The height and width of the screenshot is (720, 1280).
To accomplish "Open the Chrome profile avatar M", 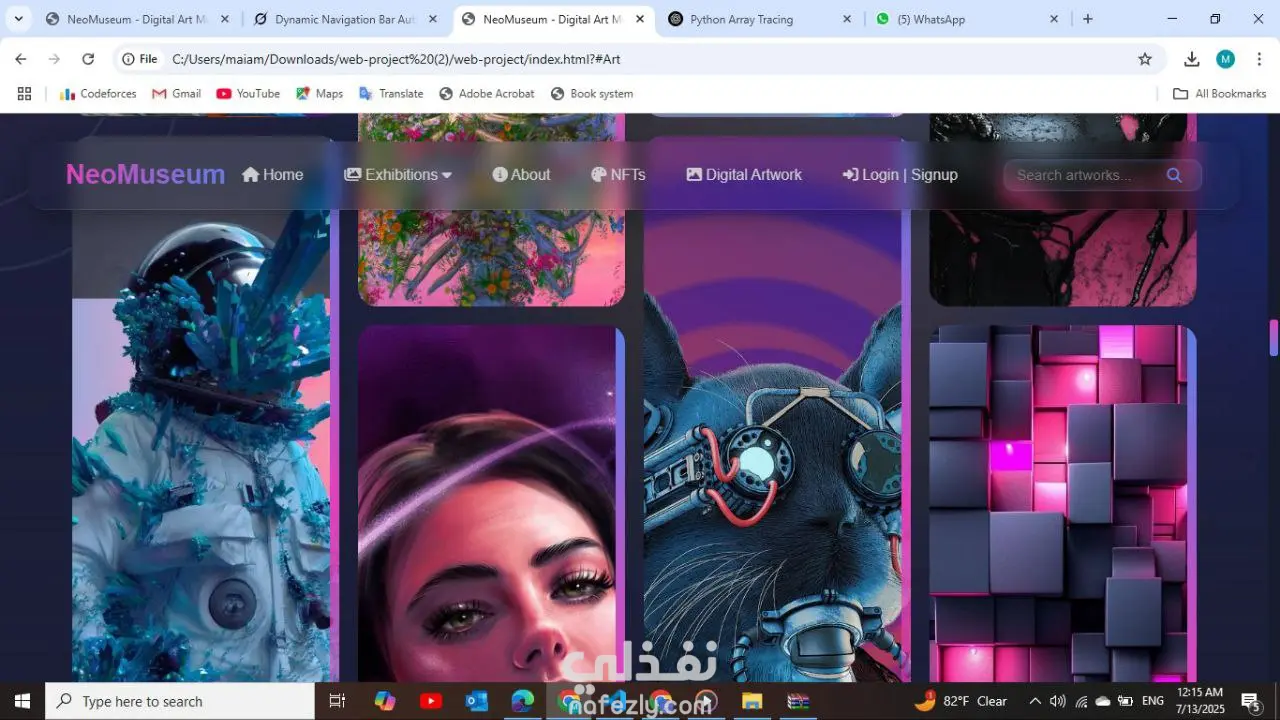I will click(1226, 59).
